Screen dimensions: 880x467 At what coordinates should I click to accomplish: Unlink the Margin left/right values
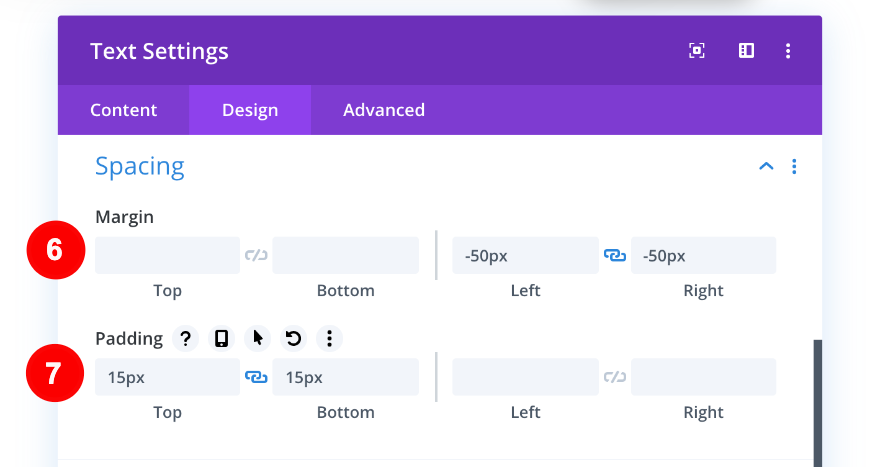tap(615, 256)
